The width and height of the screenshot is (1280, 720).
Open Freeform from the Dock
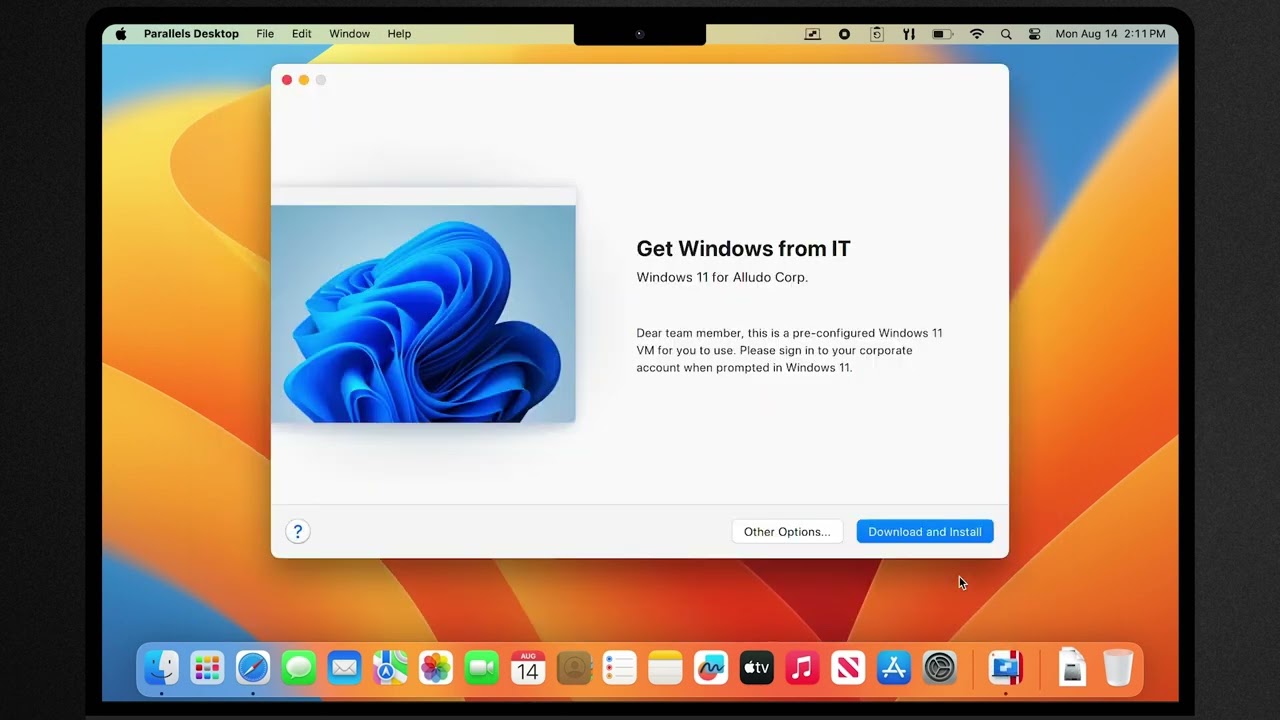coord(711,667)
